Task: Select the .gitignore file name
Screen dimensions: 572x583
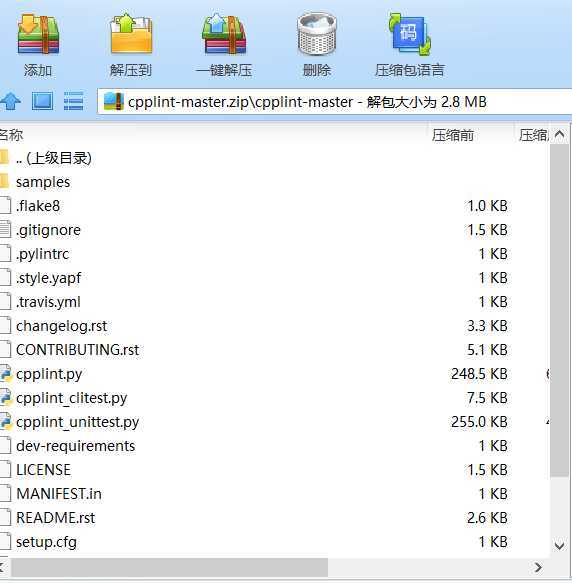Action: (x=48, y=230)
